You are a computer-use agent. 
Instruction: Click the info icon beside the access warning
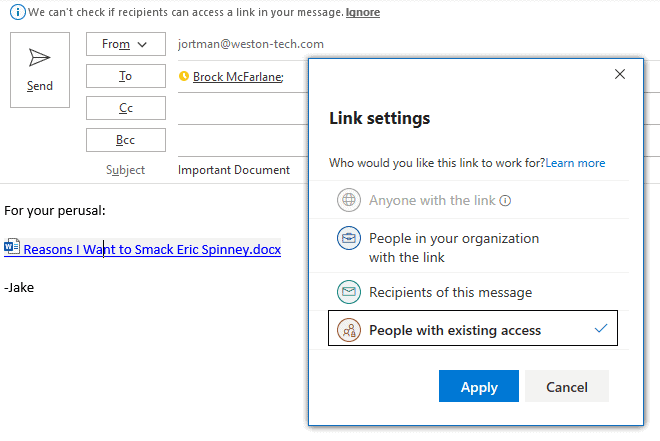[18, 12]
